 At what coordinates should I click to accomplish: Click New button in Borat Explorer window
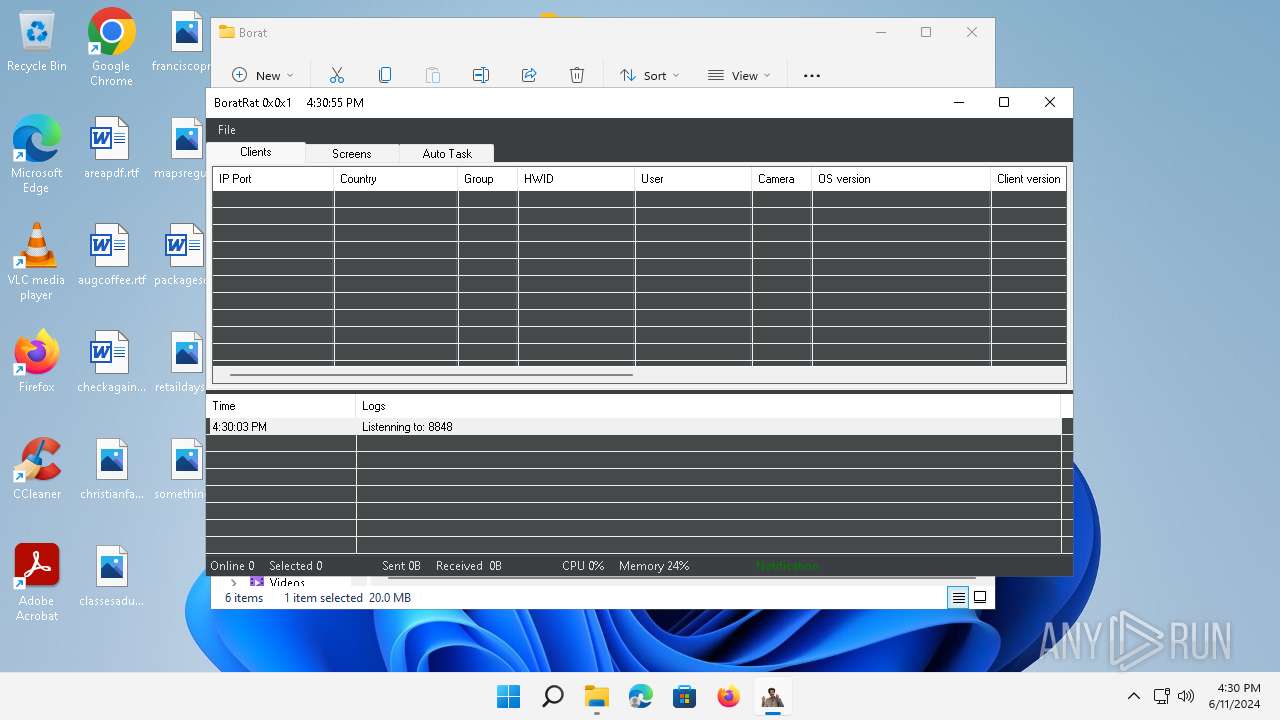pos(263,75)
